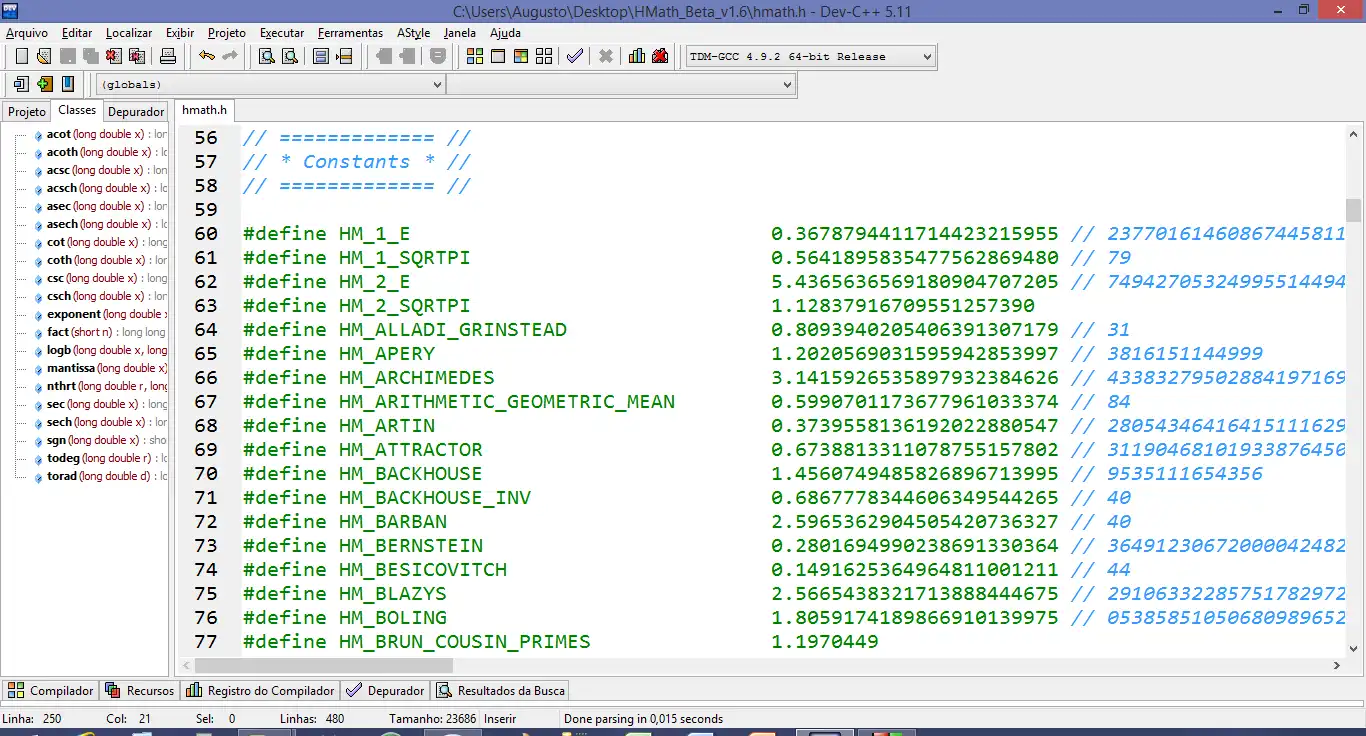Click the blue Goto Bookmark icon
Screen dimensions: 1366x736
pyautogui.click(x=68, y=84)
